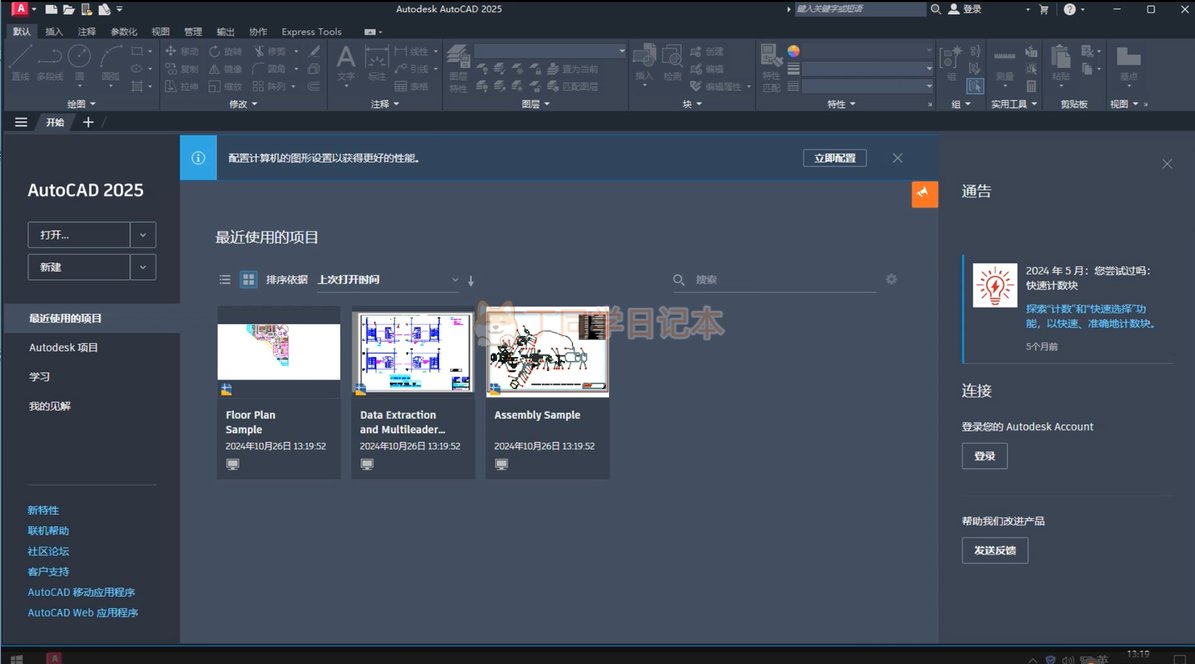This screenshot has width=1195, height=664.
Task: Open the Autodesk App Store cart icon
Action: coord(1044,9)
